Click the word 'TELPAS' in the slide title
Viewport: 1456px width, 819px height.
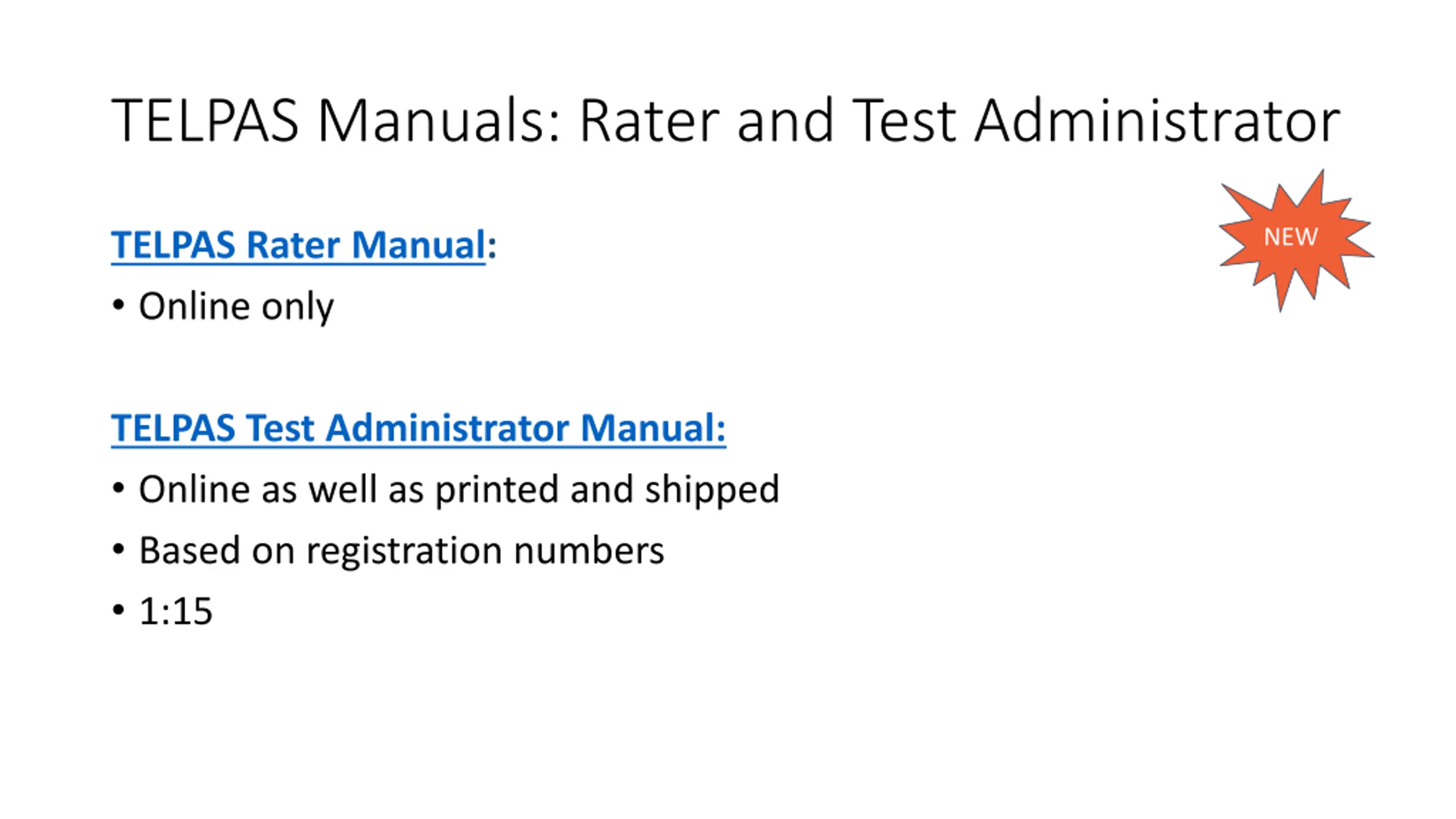(205, 121)
